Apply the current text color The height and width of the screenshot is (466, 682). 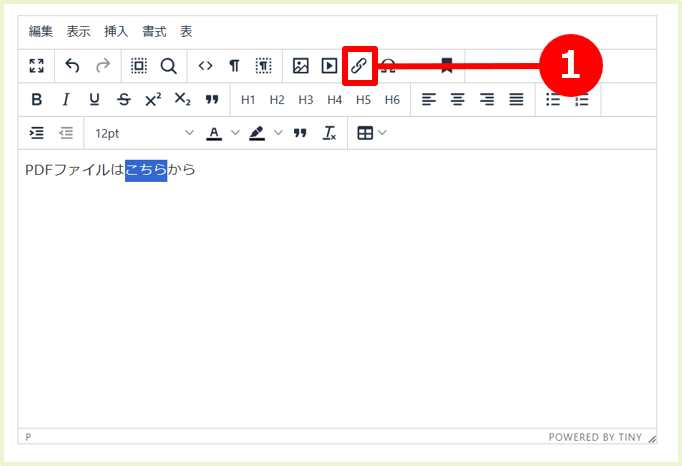click(214, 133)
